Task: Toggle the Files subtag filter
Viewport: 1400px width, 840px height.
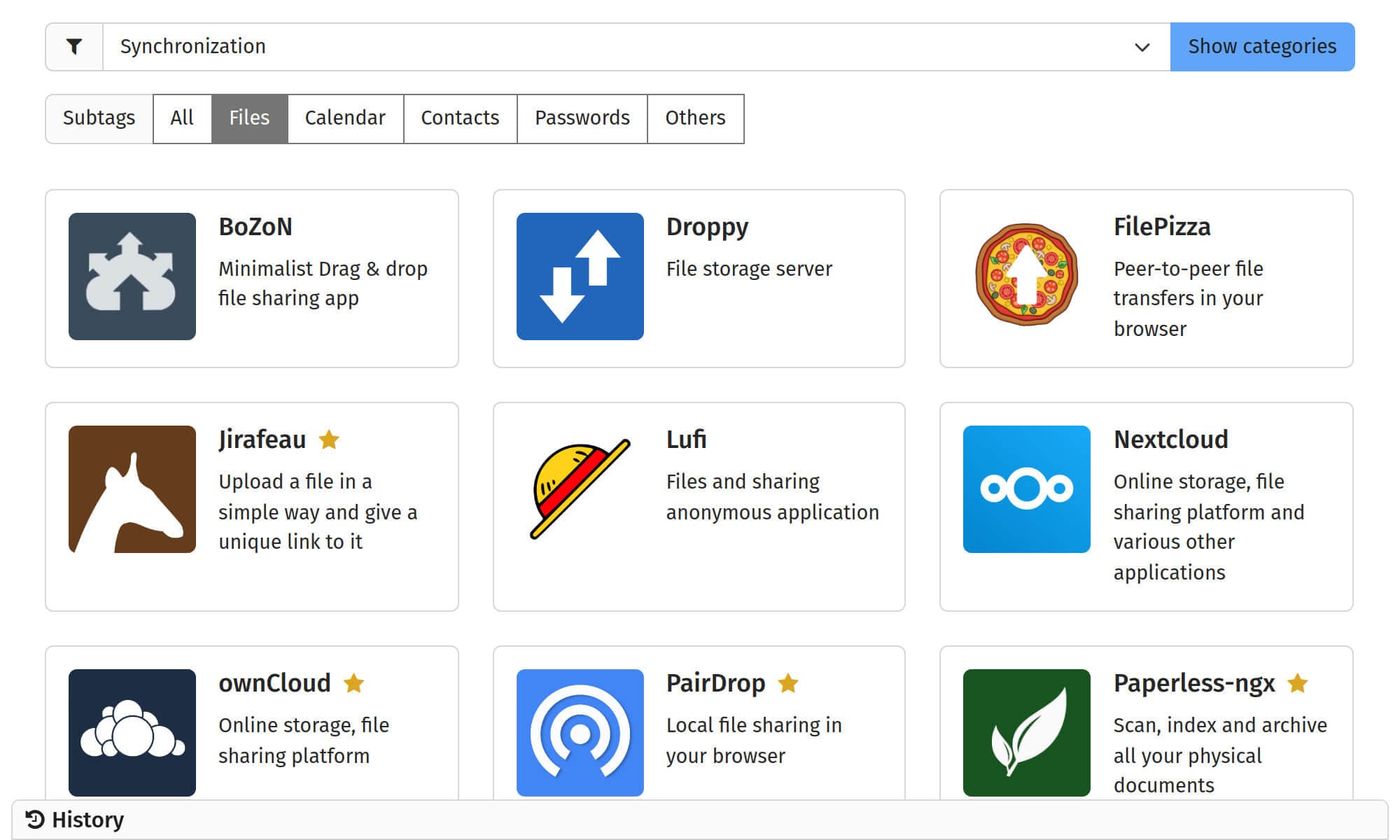Action: tap(249, 118)
